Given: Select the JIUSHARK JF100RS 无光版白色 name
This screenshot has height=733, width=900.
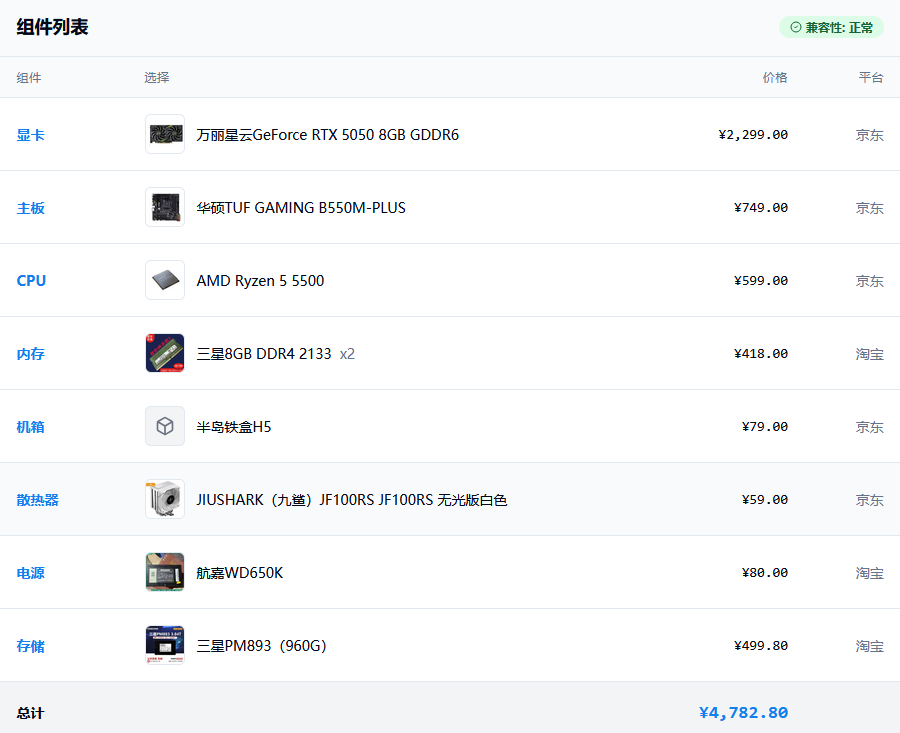Looking at the screenshot, I should pyautogui.click(x=352, y=499).
